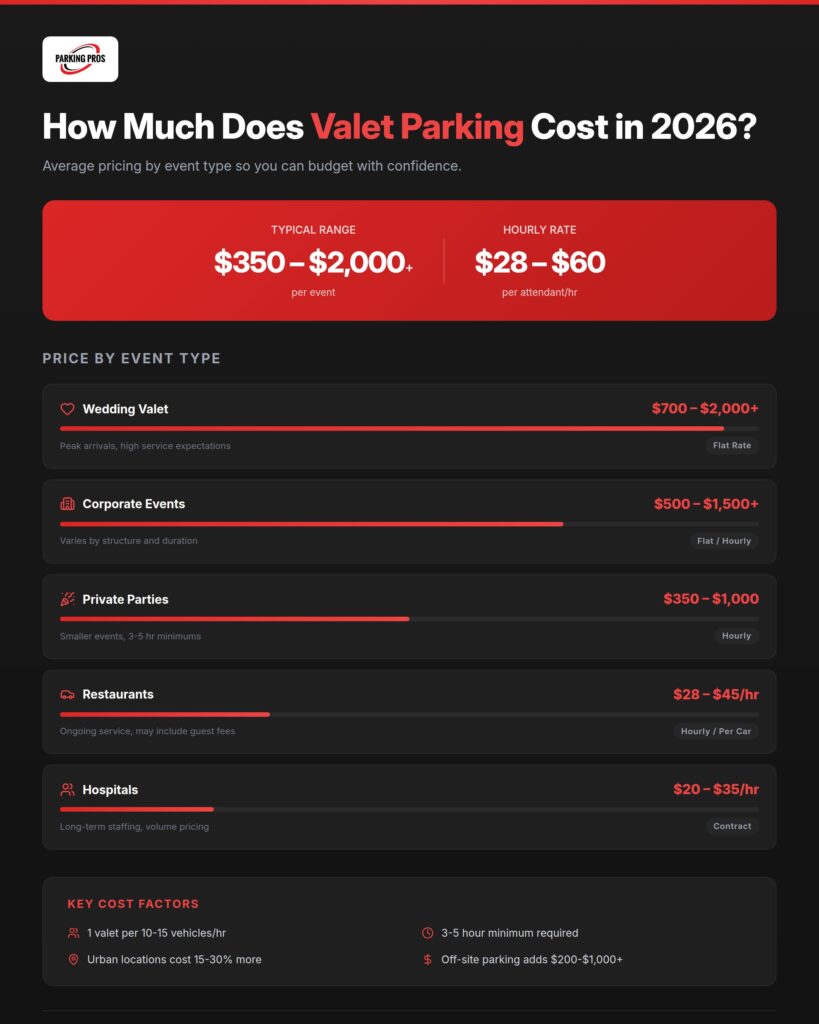
Task: Click the dollar sign icon for off-site parking
Action: [x=428, y=959]
